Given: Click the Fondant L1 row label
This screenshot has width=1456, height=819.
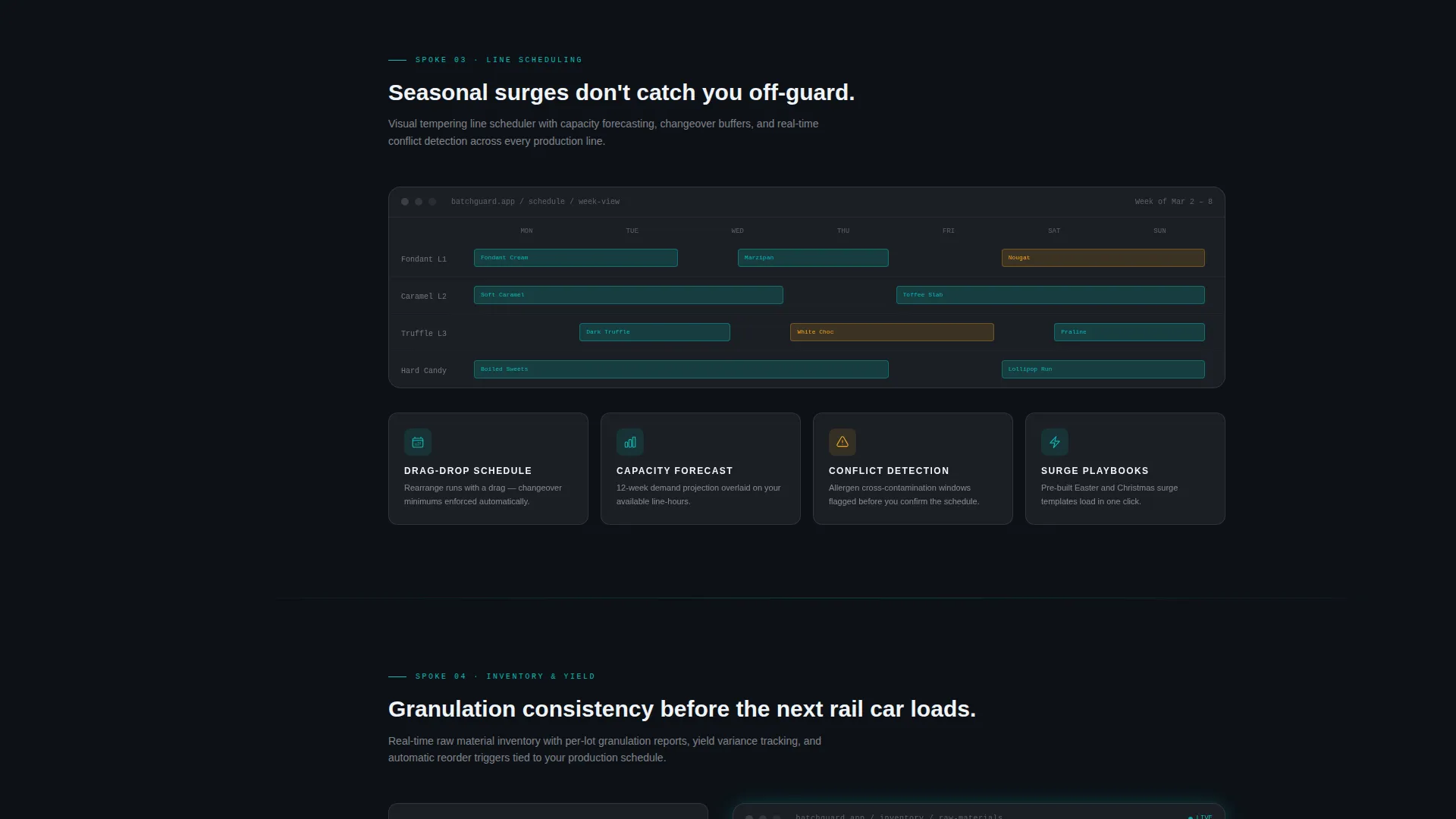Looking at the screenshot, I should click(x=424, y=259).
